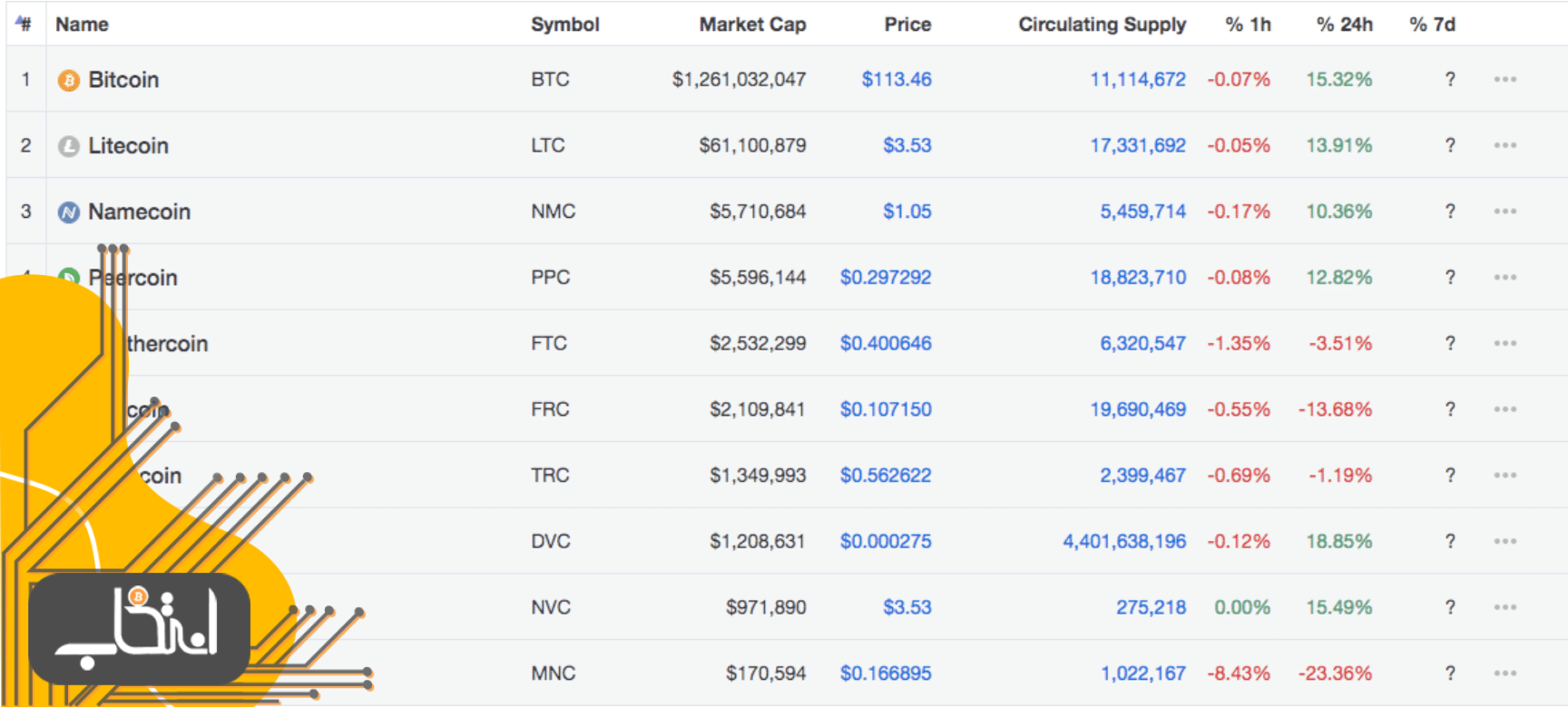The height and width of the screenshot is (708, 1568).
Task: Click Namecoin price $1.05
Action: [x=907, y=211]
